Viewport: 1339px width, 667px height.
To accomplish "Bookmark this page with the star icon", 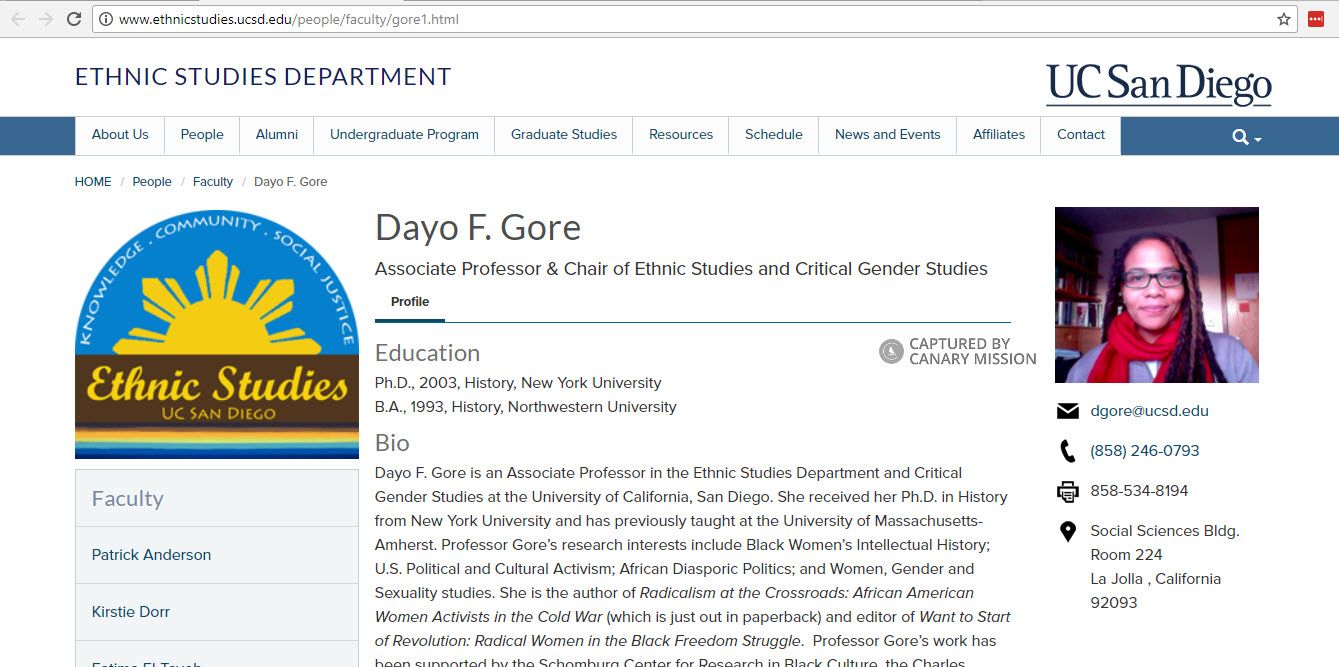I will pos(1284,19).
